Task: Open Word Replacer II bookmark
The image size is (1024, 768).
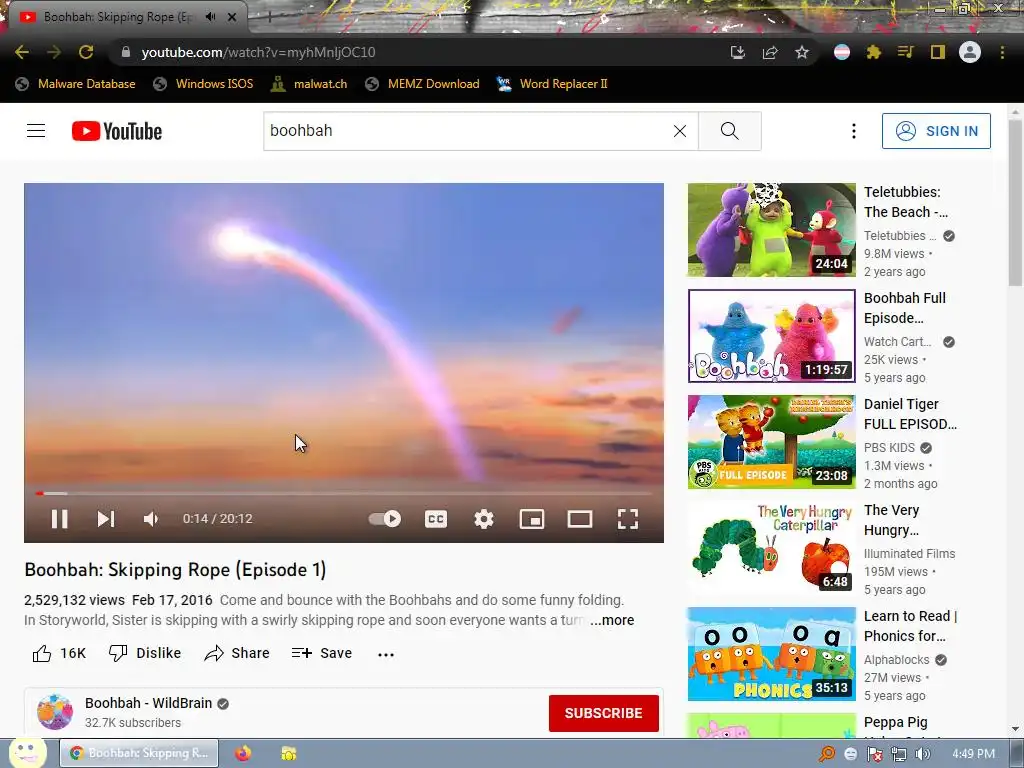Action: pos(552,84)
